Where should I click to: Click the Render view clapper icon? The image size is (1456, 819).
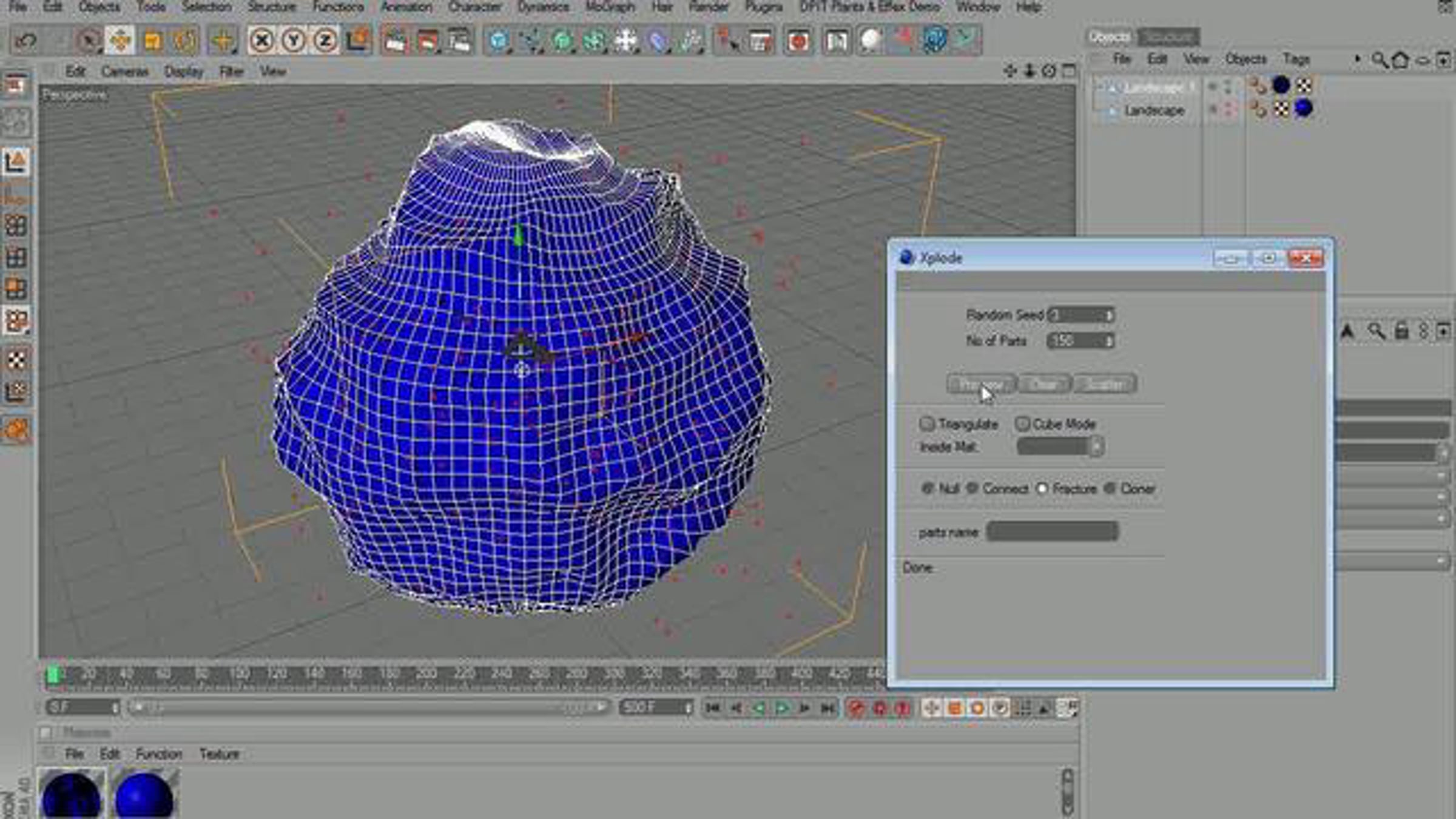coord(395,41)
